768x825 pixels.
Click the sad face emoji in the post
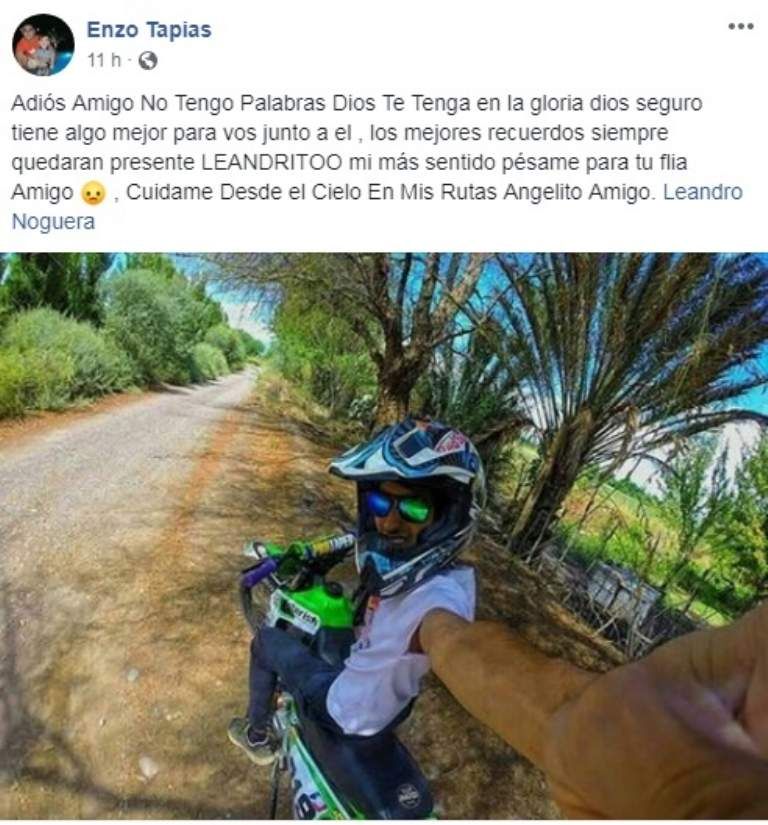(x=94, y=193)
